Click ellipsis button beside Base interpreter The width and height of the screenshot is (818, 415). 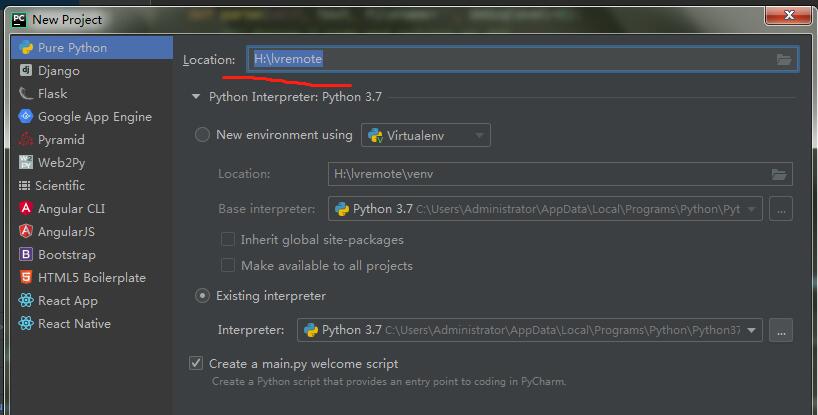781,209
